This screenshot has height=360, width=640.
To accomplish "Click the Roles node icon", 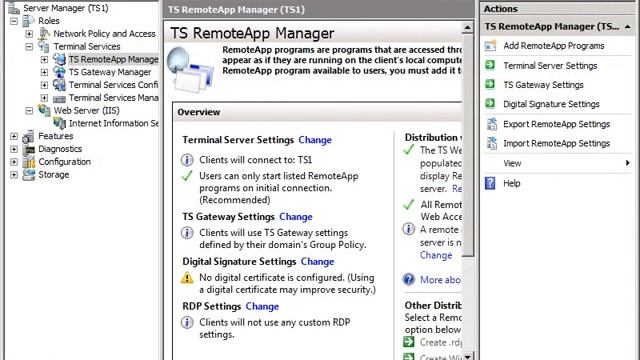I will tap(29, 20).
